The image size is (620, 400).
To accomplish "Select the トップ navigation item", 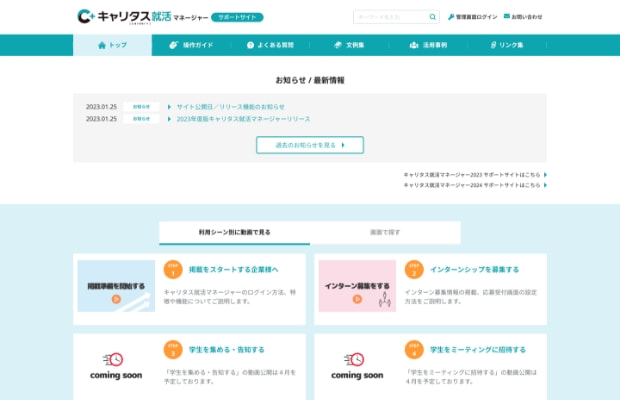I will (112, 45).
